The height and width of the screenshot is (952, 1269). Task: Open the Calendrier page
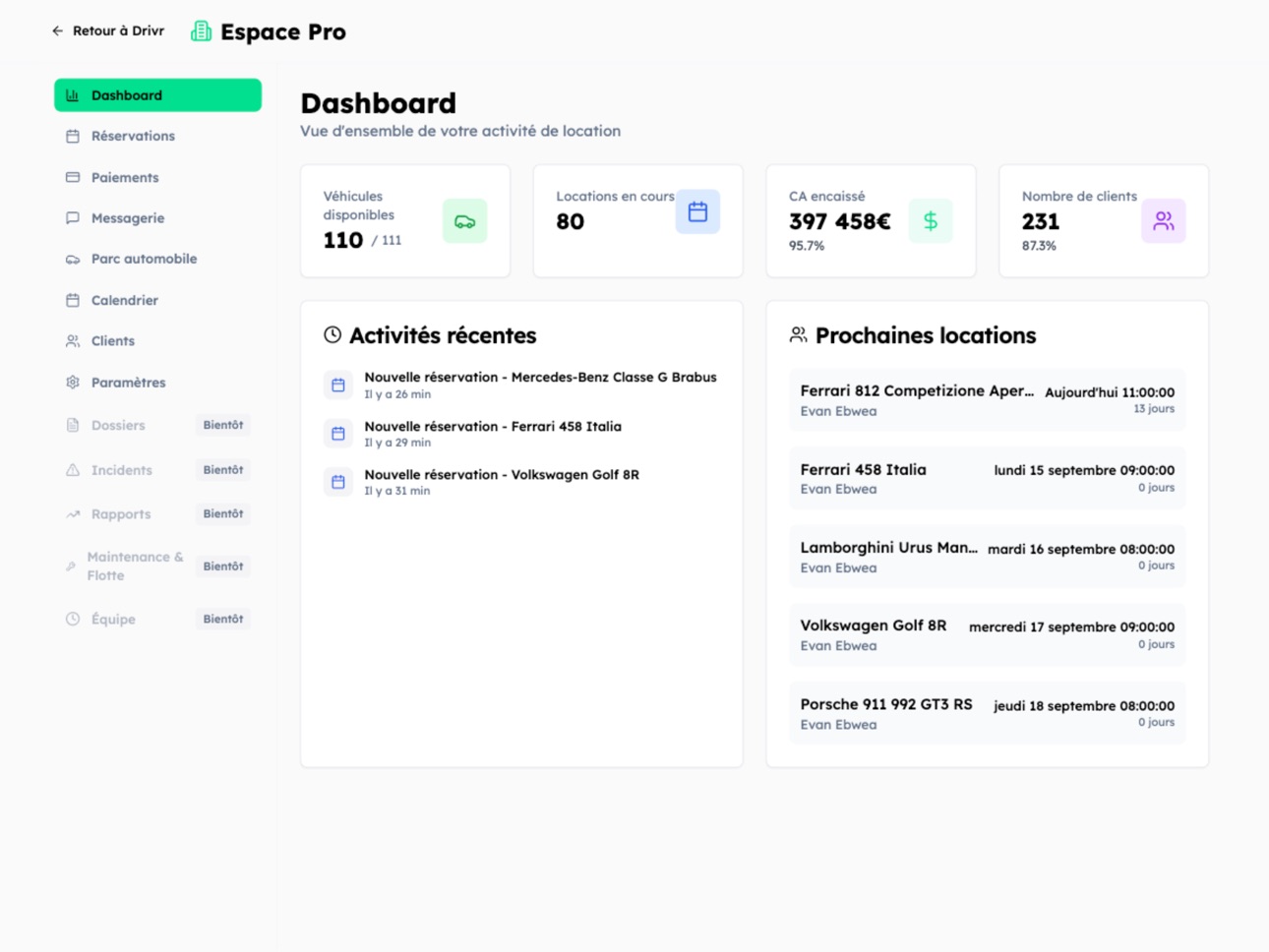[157, 300]
